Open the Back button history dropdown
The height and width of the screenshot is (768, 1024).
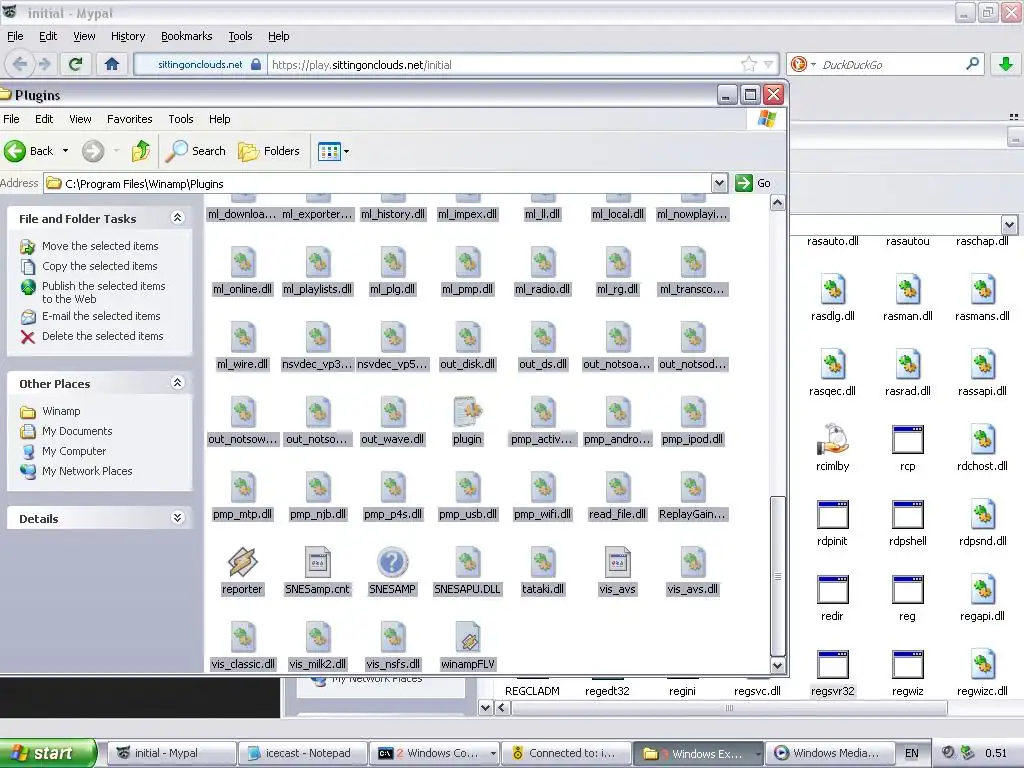coord(65,151)
